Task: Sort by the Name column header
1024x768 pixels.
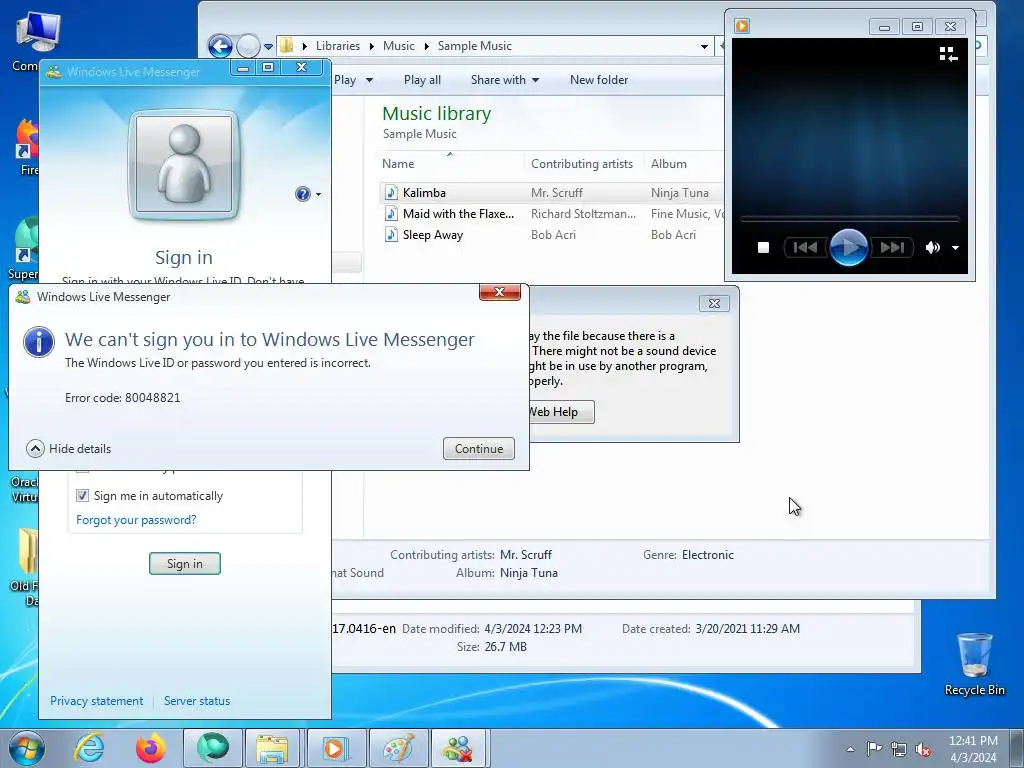Action: coord(451,164)
